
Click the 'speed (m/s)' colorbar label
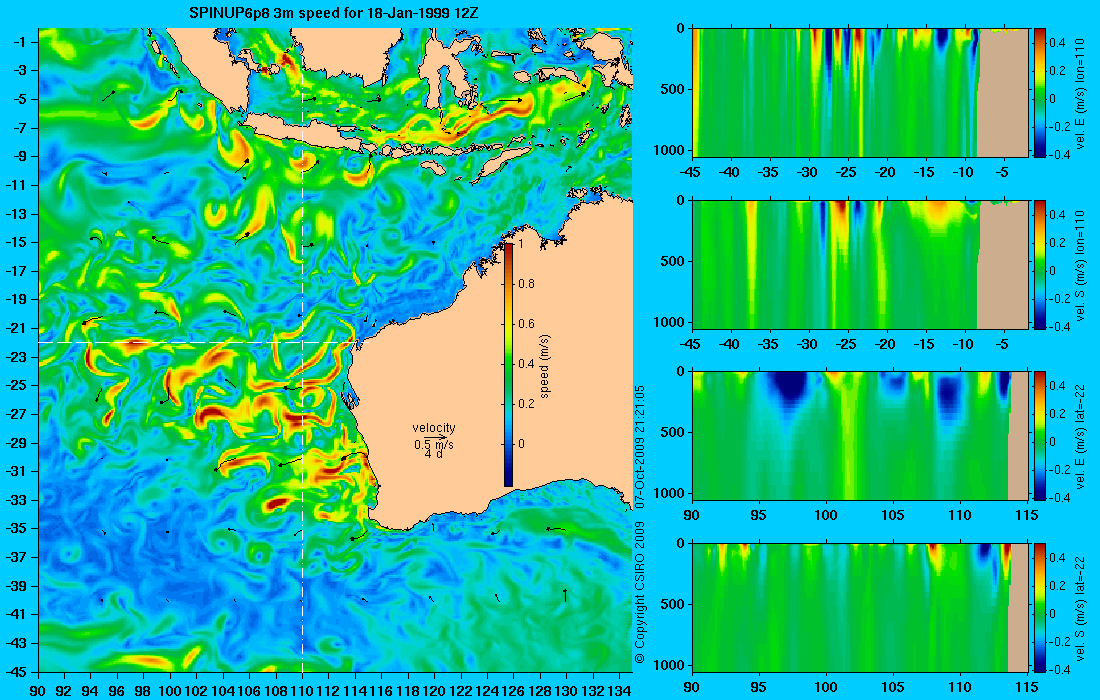pos(545,365)
